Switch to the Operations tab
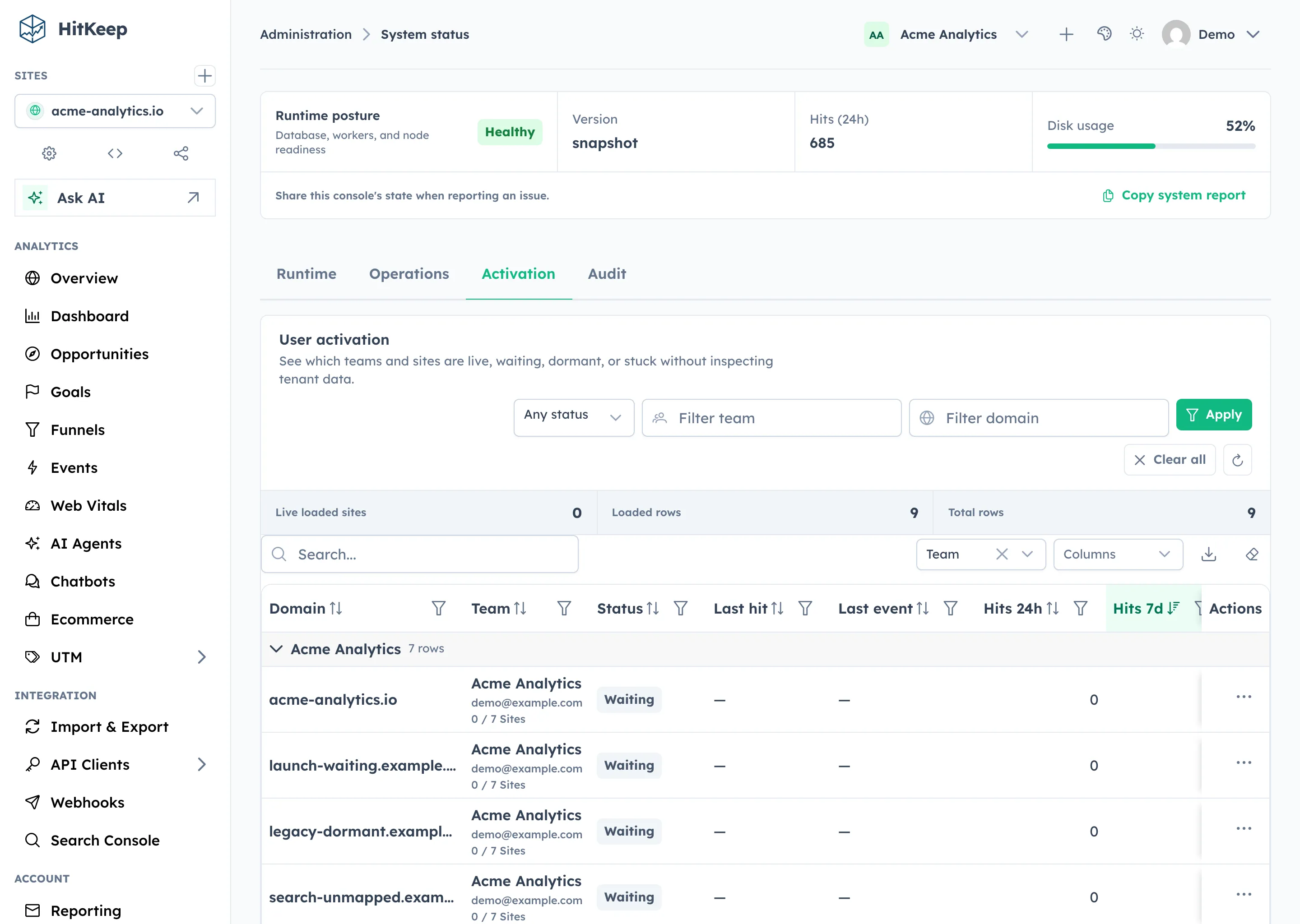 click(x=409, y=274)
